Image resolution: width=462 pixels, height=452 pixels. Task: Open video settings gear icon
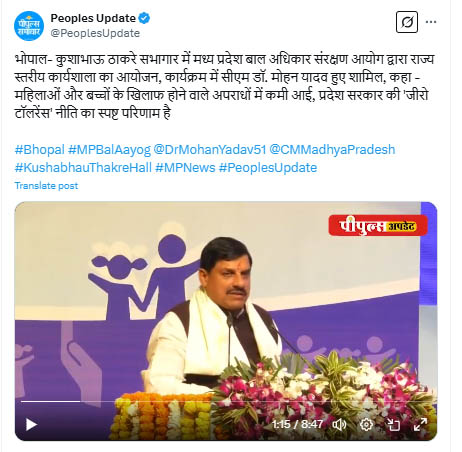(x=366, y=425)
